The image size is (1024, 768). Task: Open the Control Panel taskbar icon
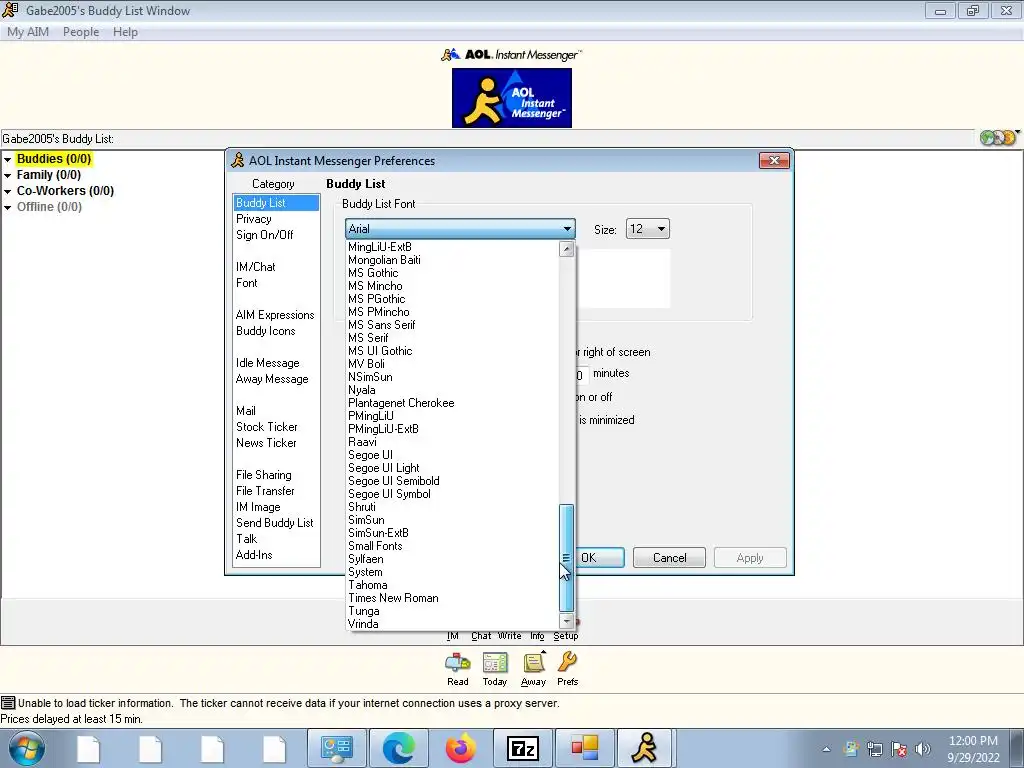(x=337, y=748)
